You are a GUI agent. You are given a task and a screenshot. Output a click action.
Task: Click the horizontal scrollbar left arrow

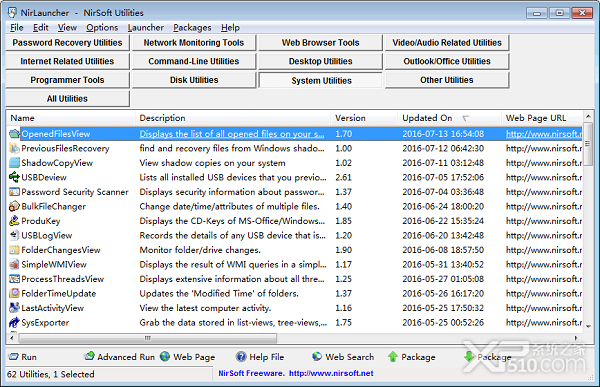(x=12, y=338)
